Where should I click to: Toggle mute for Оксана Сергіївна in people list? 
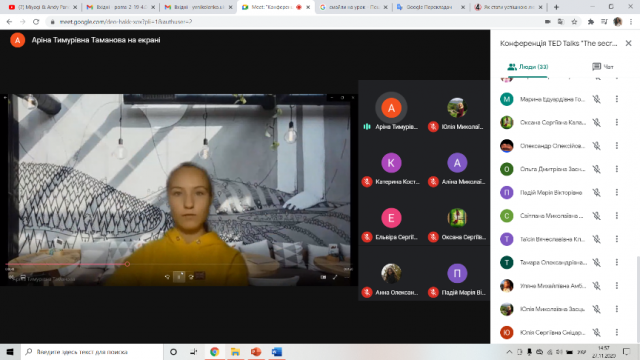point(596,122)
